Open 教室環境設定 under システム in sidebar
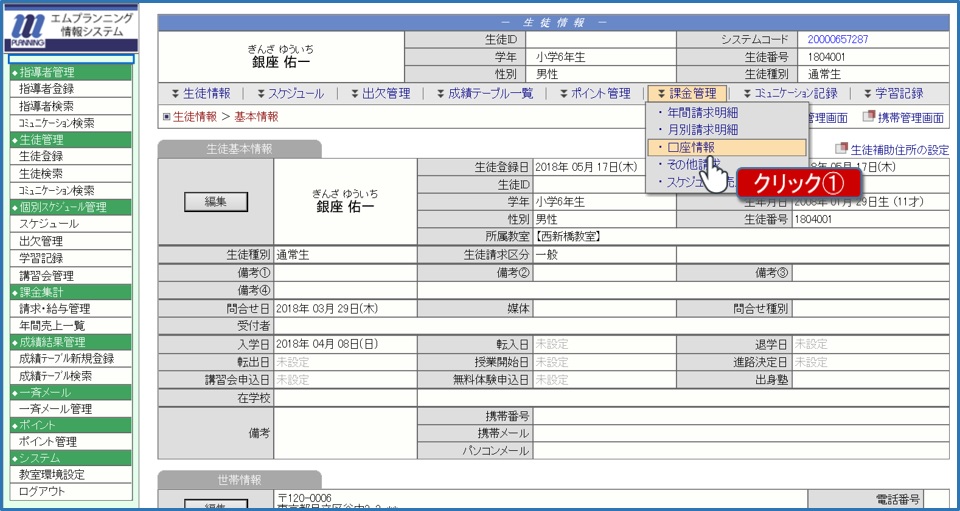Viewport: 960px width, 511px height. coord(52,474)
